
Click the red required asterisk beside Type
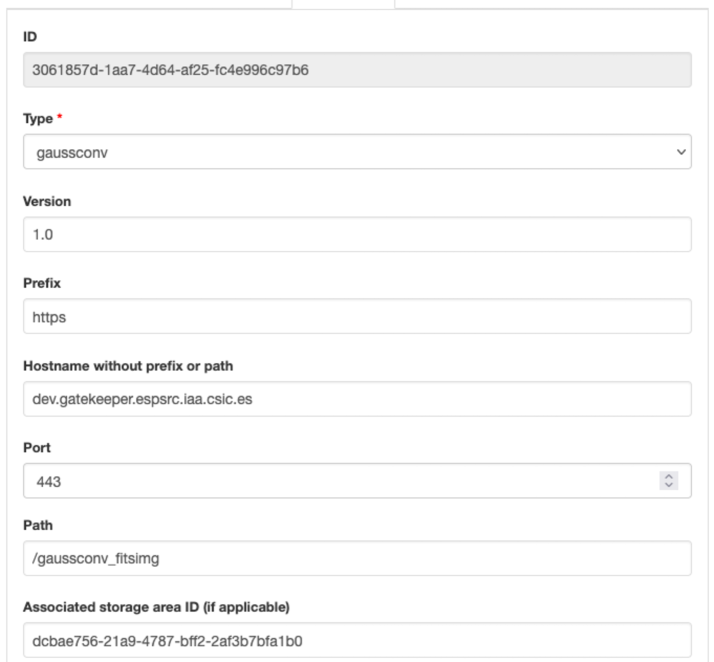(57, 118)
